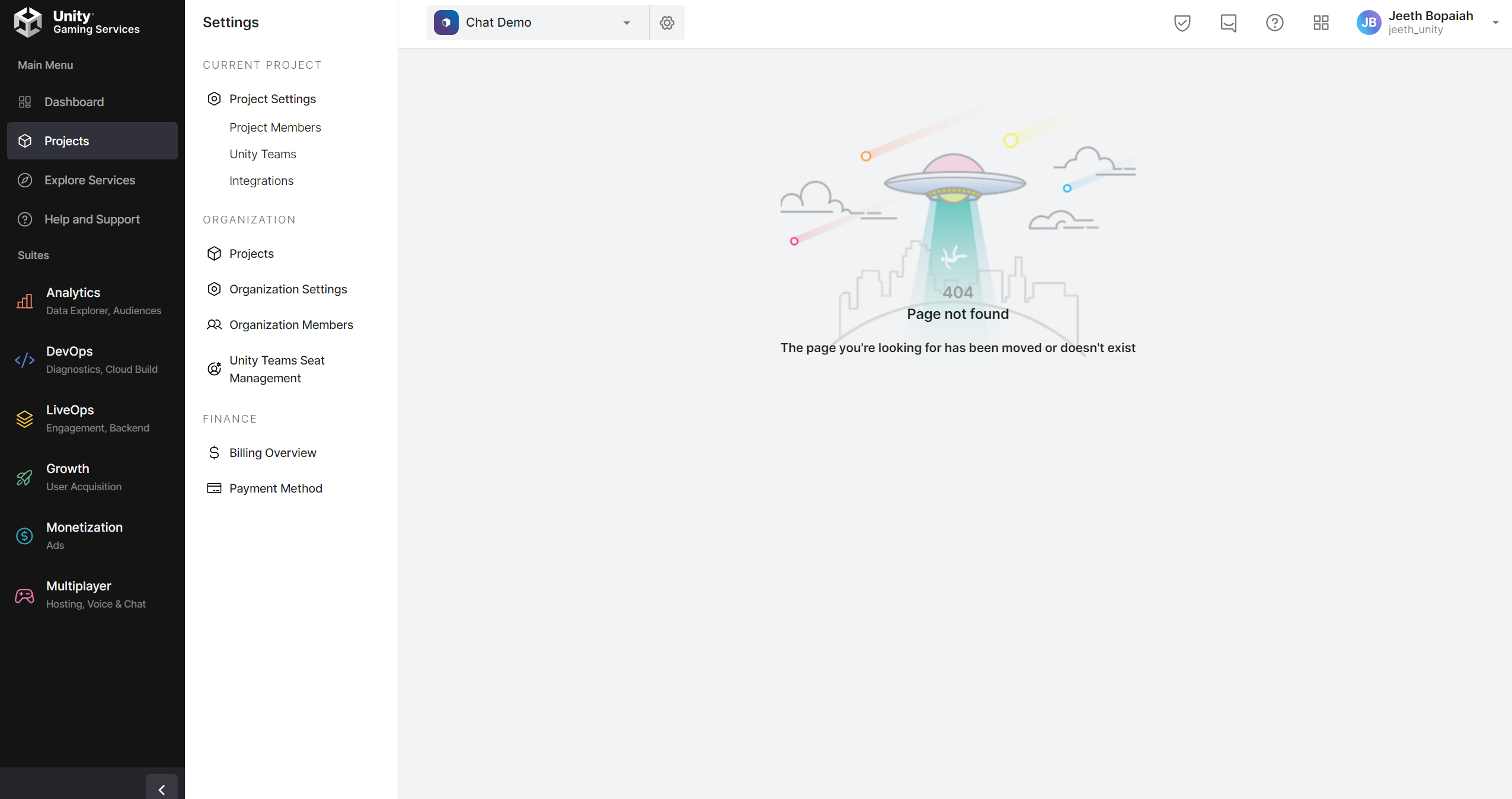
Task: Click the Organization Settings hexagon icon
Action: pyautogui.click(x=214, y=289)
